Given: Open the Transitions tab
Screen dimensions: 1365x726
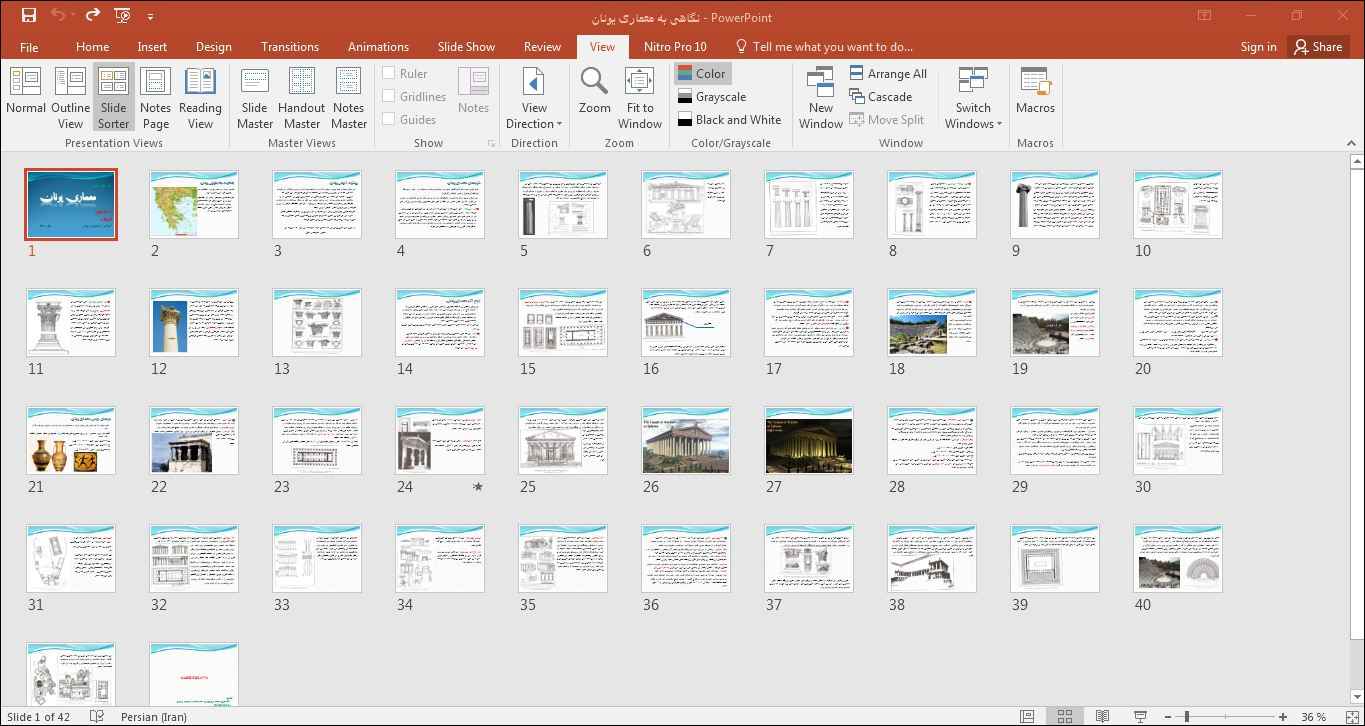Looking at the screenshot, I should click(x=290, y=46).
